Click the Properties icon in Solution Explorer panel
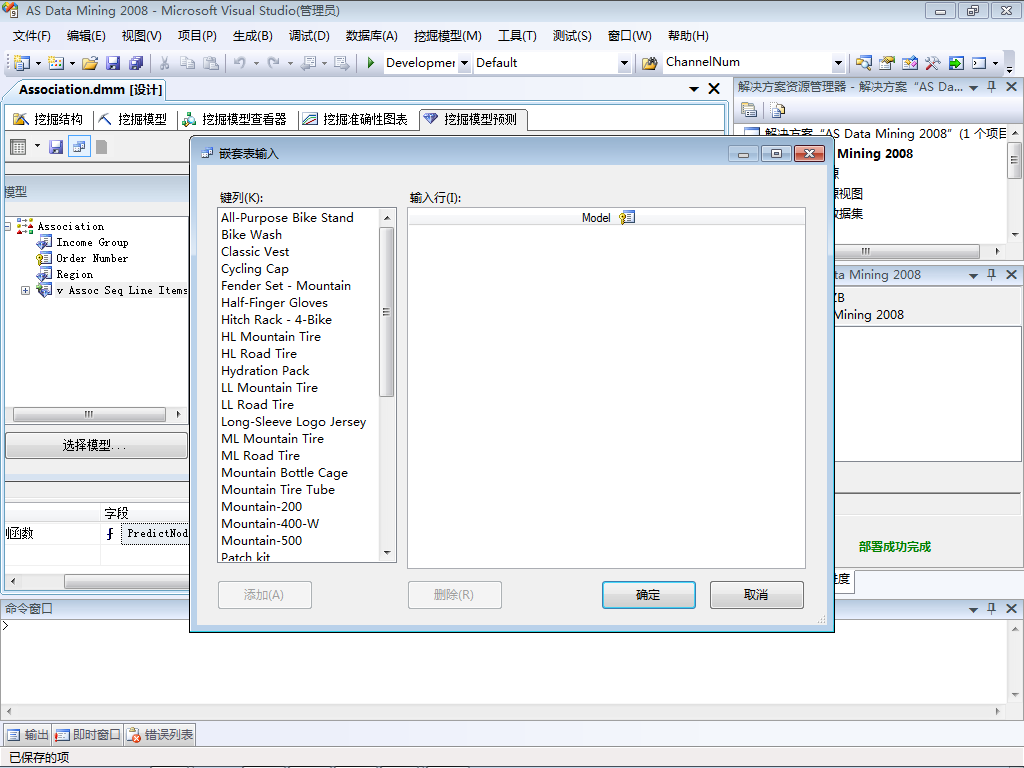 click(x=749, y=110)
